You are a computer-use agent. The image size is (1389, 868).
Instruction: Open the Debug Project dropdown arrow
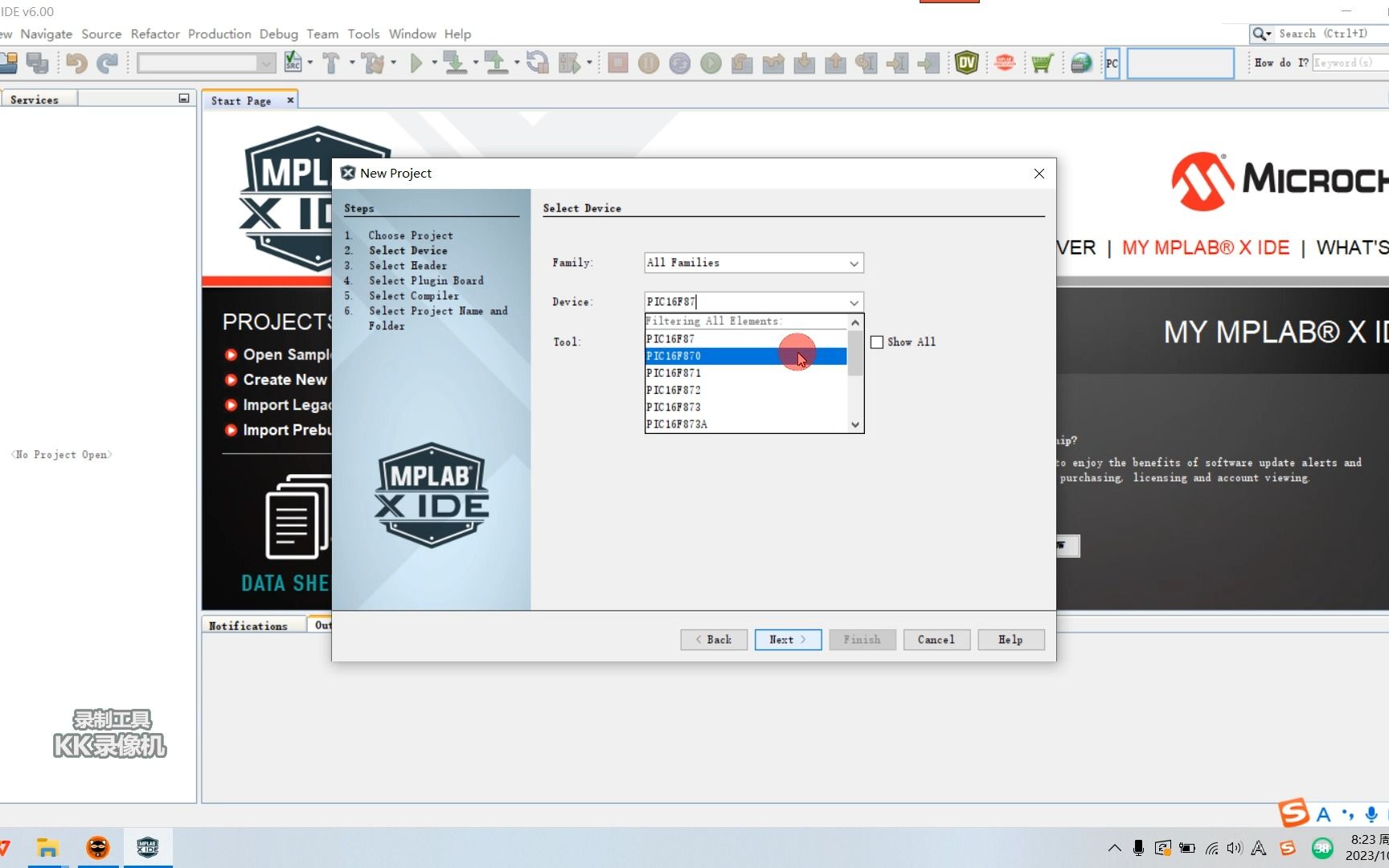(x=589, y=63)
